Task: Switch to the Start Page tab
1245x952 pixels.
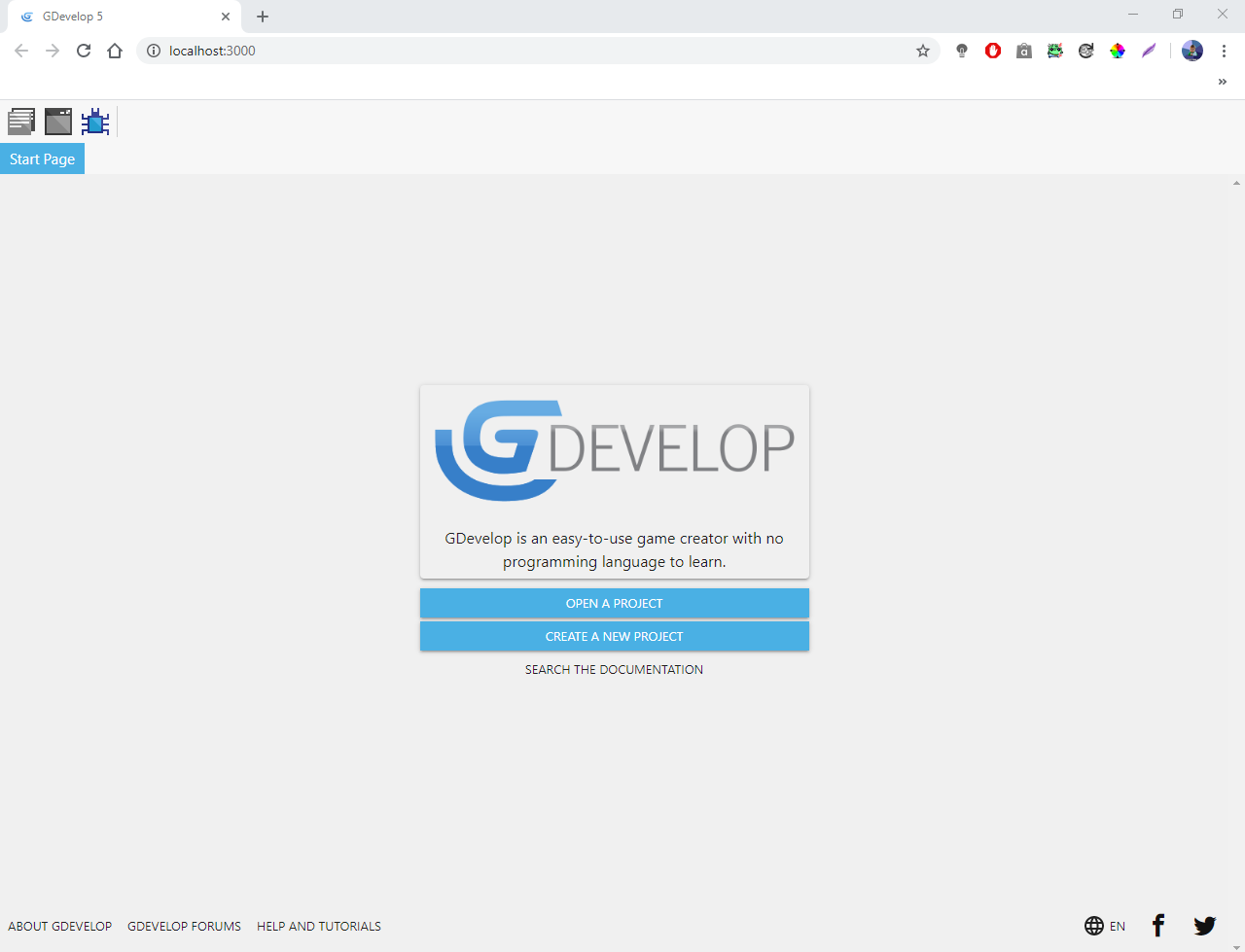Action: [x=42, y=159]
